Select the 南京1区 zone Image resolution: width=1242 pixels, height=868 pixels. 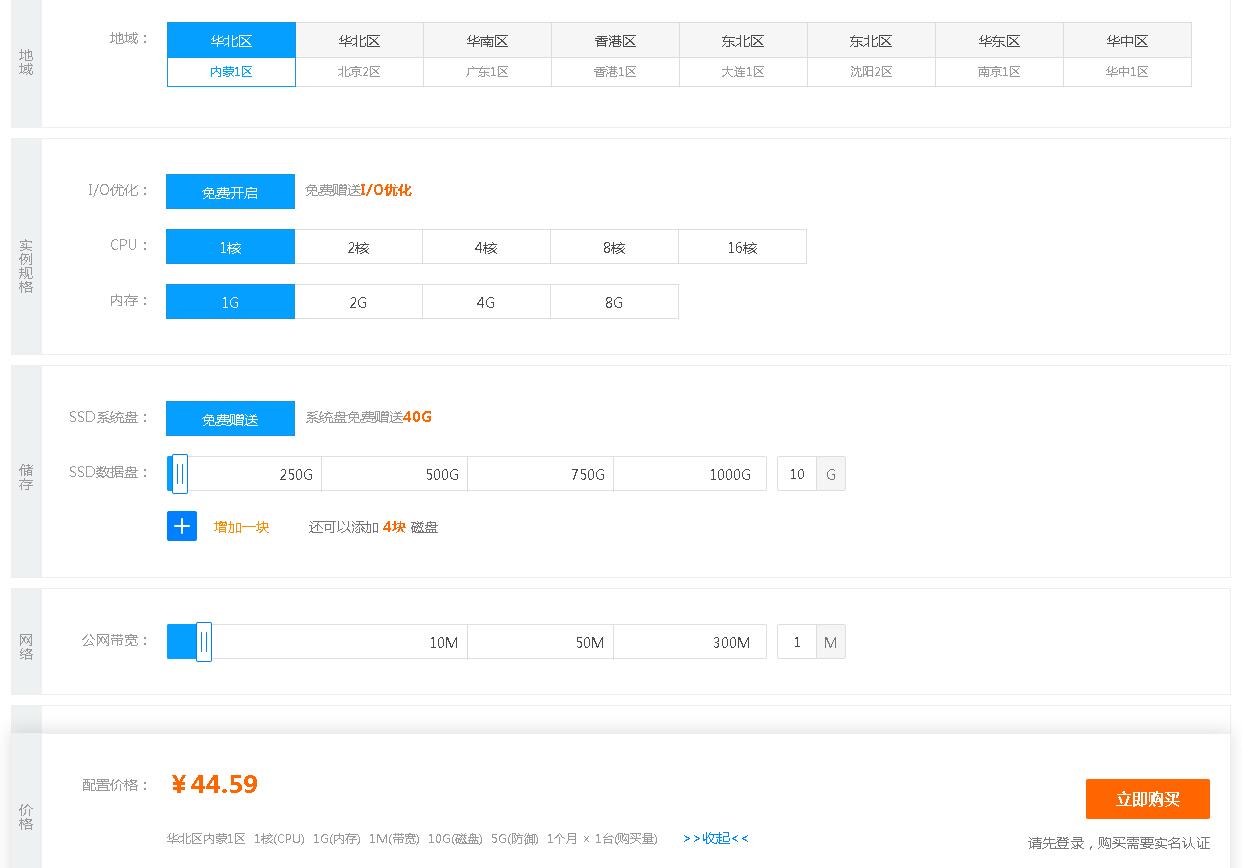999,72
